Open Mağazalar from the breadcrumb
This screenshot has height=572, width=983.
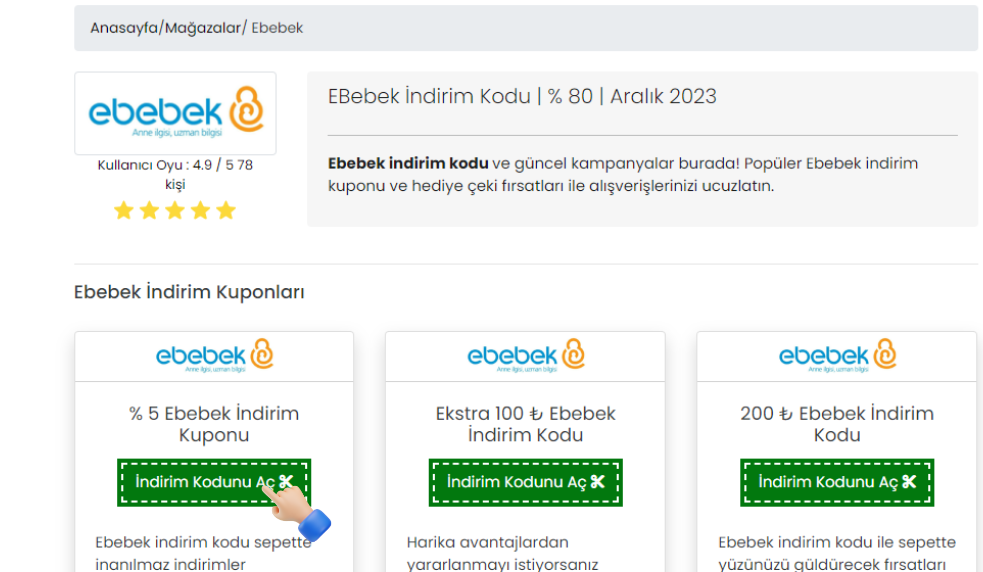point(203,28)
